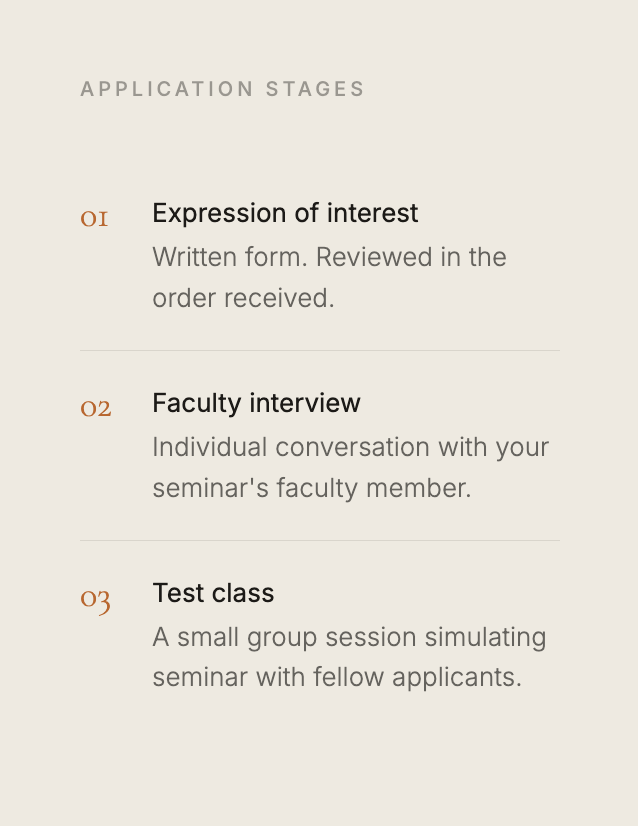
Task: Select the 'Expression of interest' heading
Action: tap(285, 213)
